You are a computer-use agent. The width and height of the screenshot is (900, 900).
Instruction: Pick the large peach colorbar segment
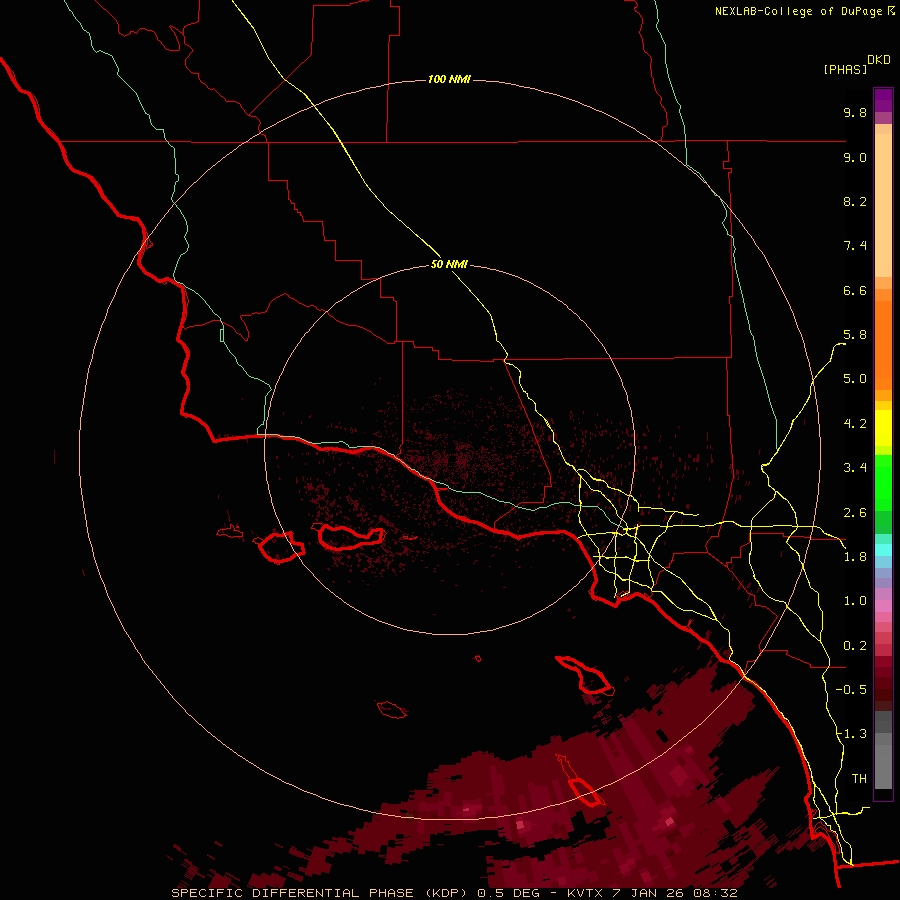[883, 205]
